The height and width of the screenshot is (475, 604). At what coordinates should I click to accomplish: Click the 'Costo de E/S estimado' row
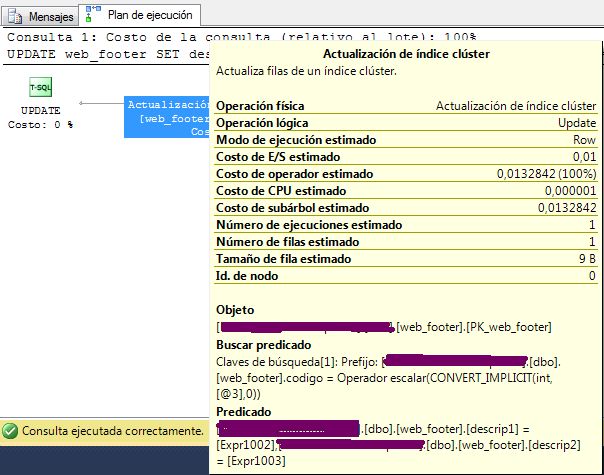tap(406, 156)
